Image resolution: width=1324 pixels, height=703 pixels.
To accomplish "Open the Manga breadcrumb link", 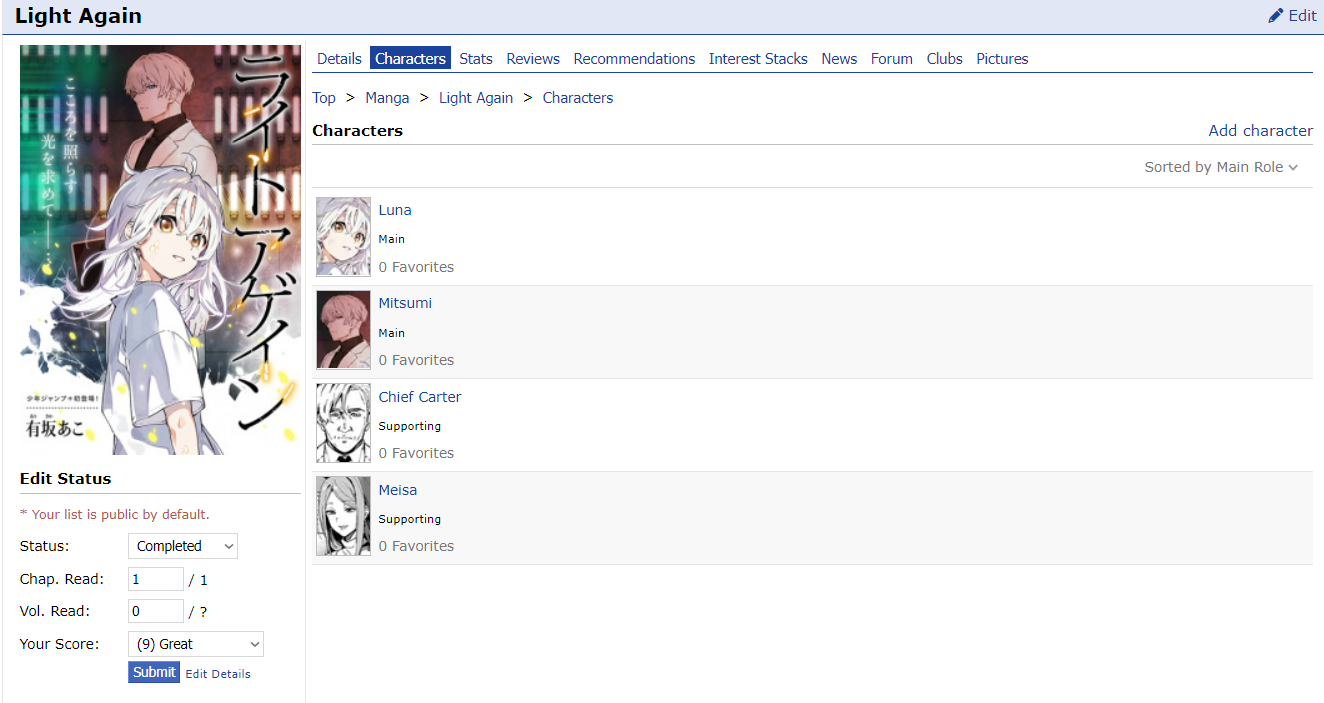I will [x=387, y=98].
